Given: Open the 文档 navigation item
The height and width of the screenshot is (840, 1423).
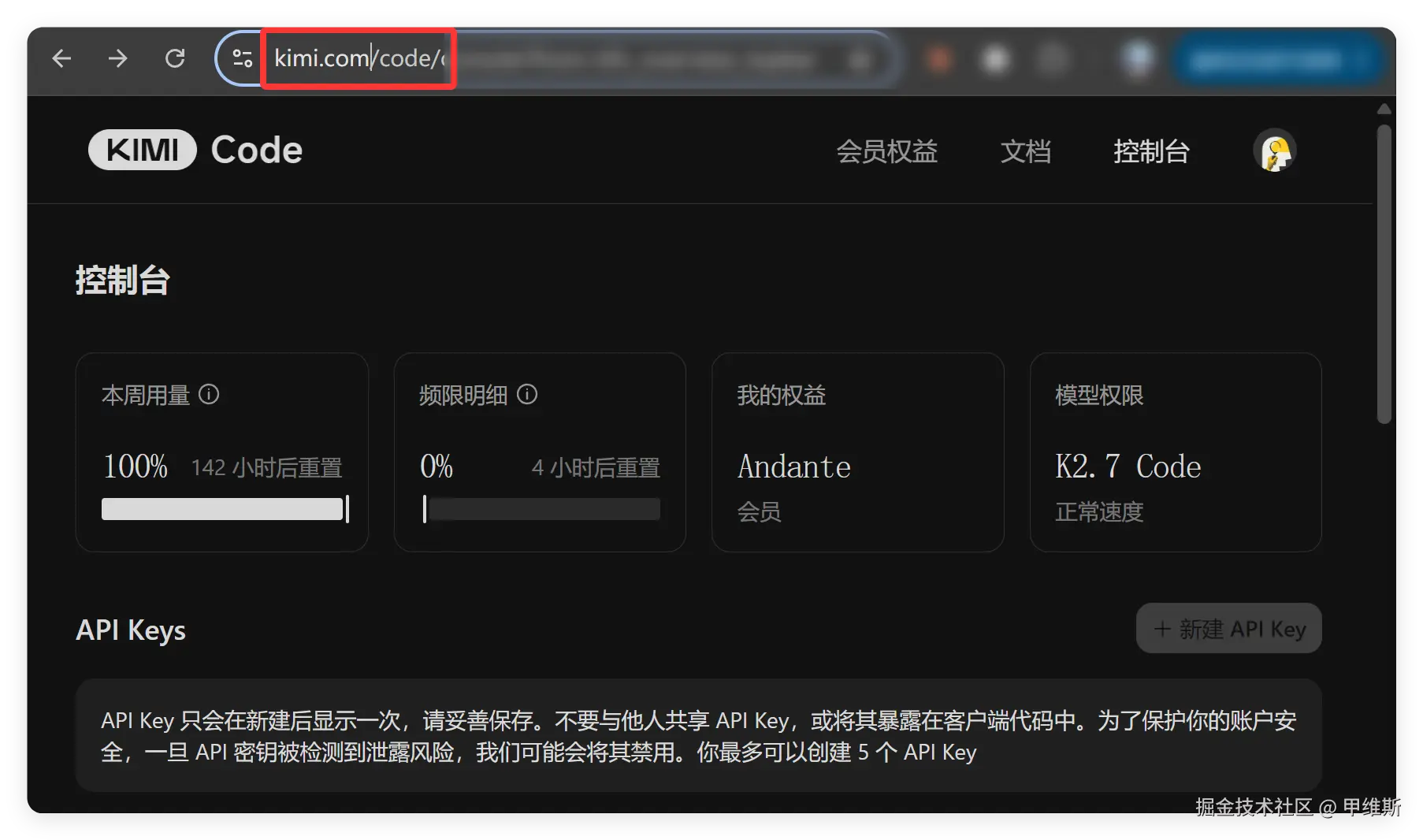Looking at the screenshot, I should 1026,151.
